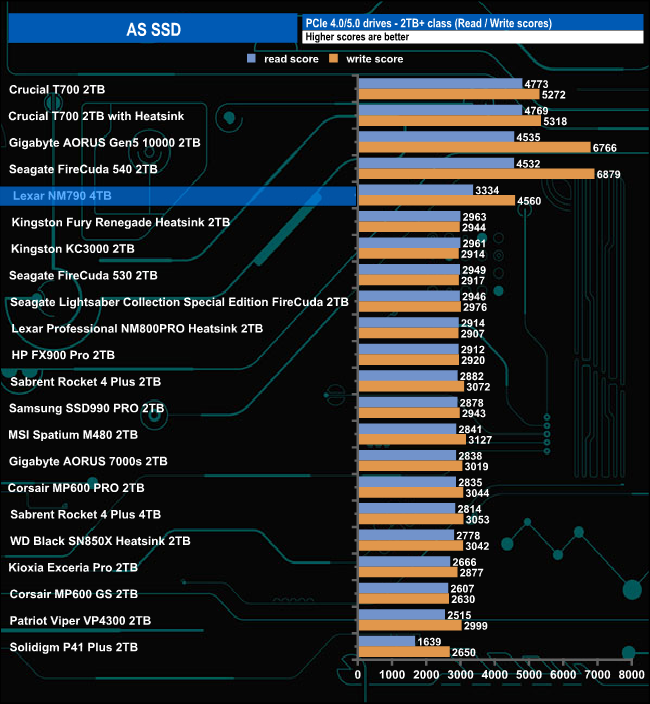Click the 'Seagate FireCuda 530 2TB' label
Image resolution: width=650 pixels, height=704 pixels.
click(x=83, y=275)
